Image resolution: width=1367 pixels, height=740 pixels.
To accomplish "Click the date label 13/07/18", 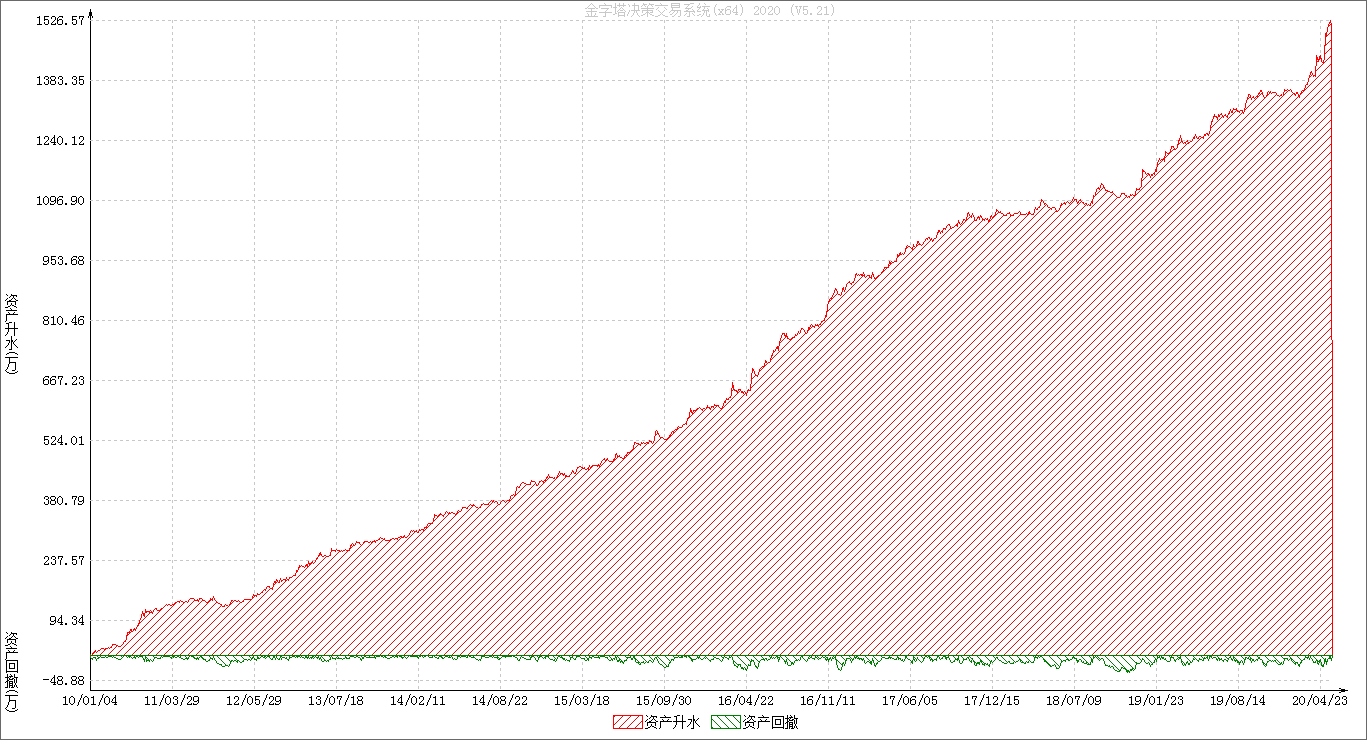I will (x=336, y=700).
